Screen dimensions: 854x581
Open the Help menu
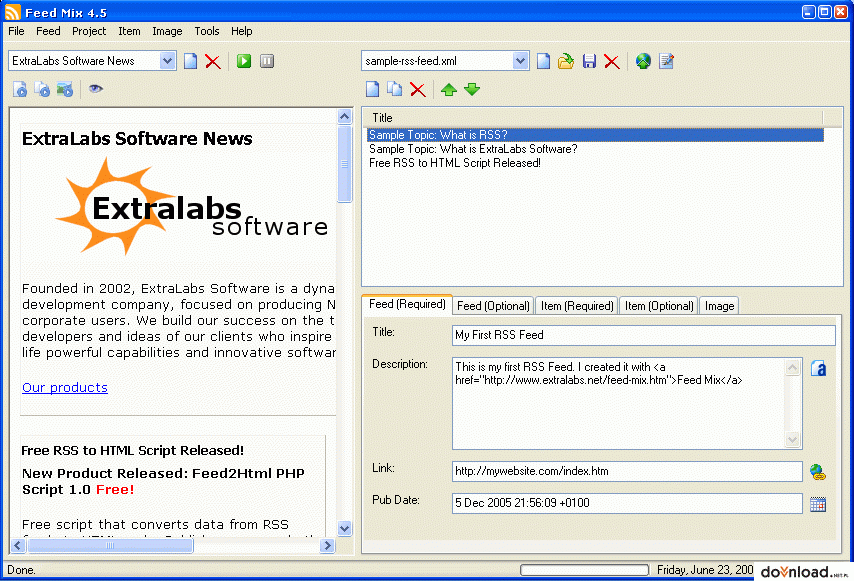click(x=241, y=31)
